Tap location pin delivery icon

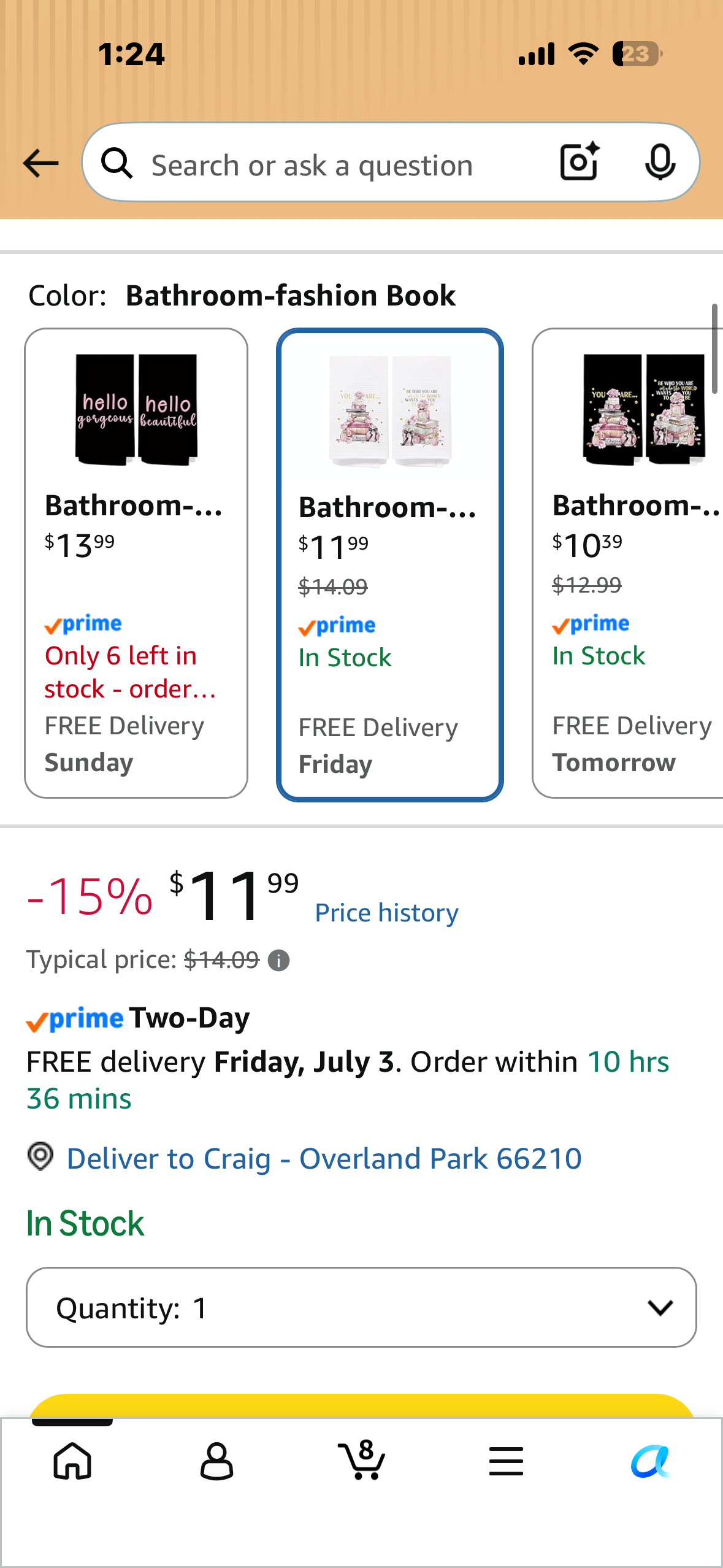coord(40,1157)
